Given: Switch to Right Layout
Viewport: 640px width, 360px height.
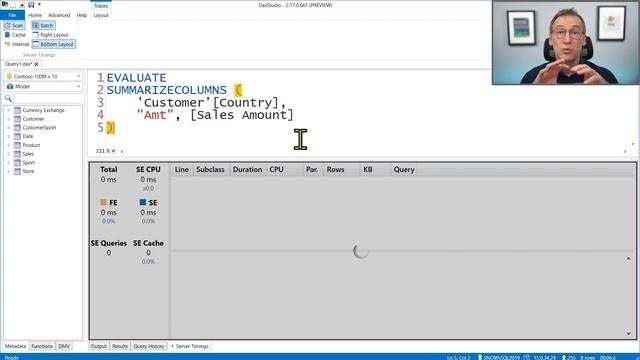Looking at the screenshot, I should point(51,35).
